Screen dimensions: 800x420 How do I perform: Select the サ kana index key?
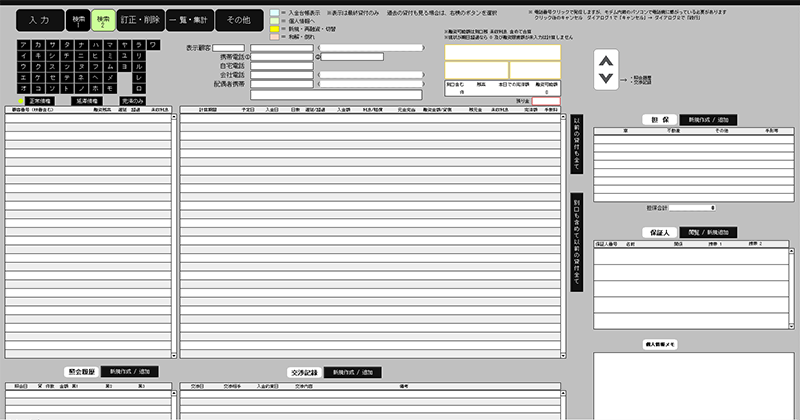tap(53, 46)
